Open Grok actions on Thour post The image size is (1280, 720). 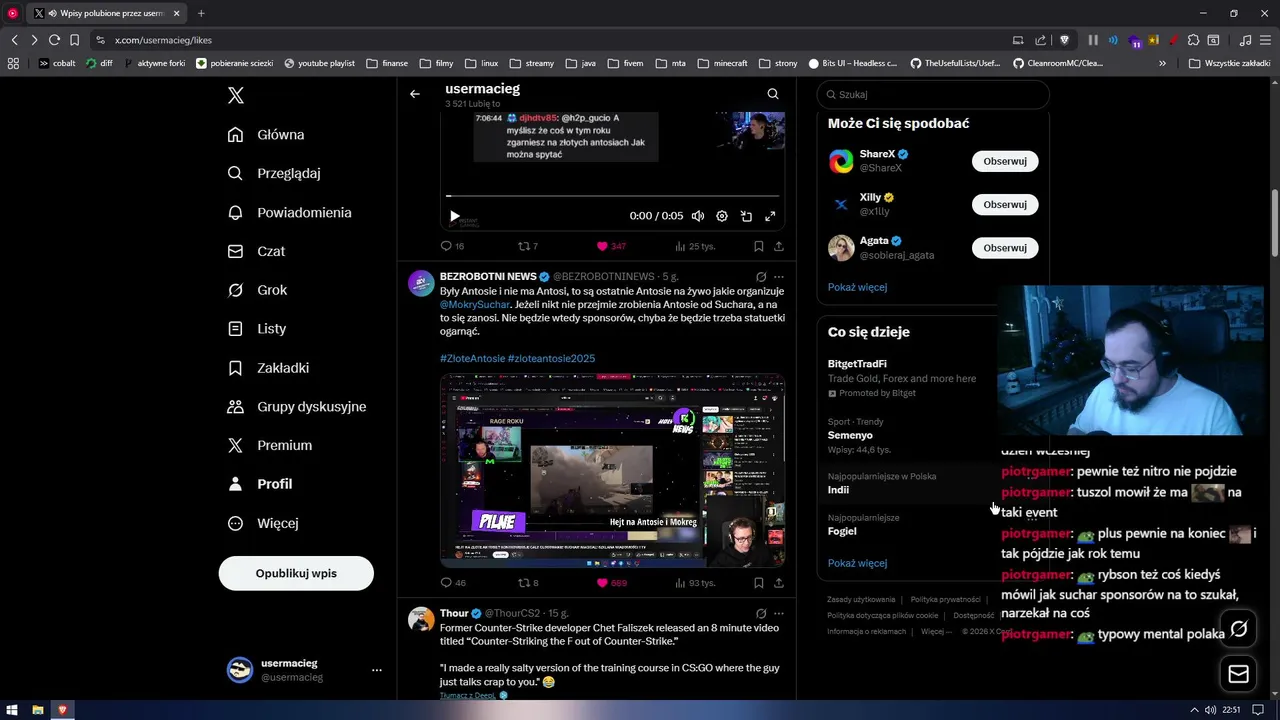click(761, 613)
